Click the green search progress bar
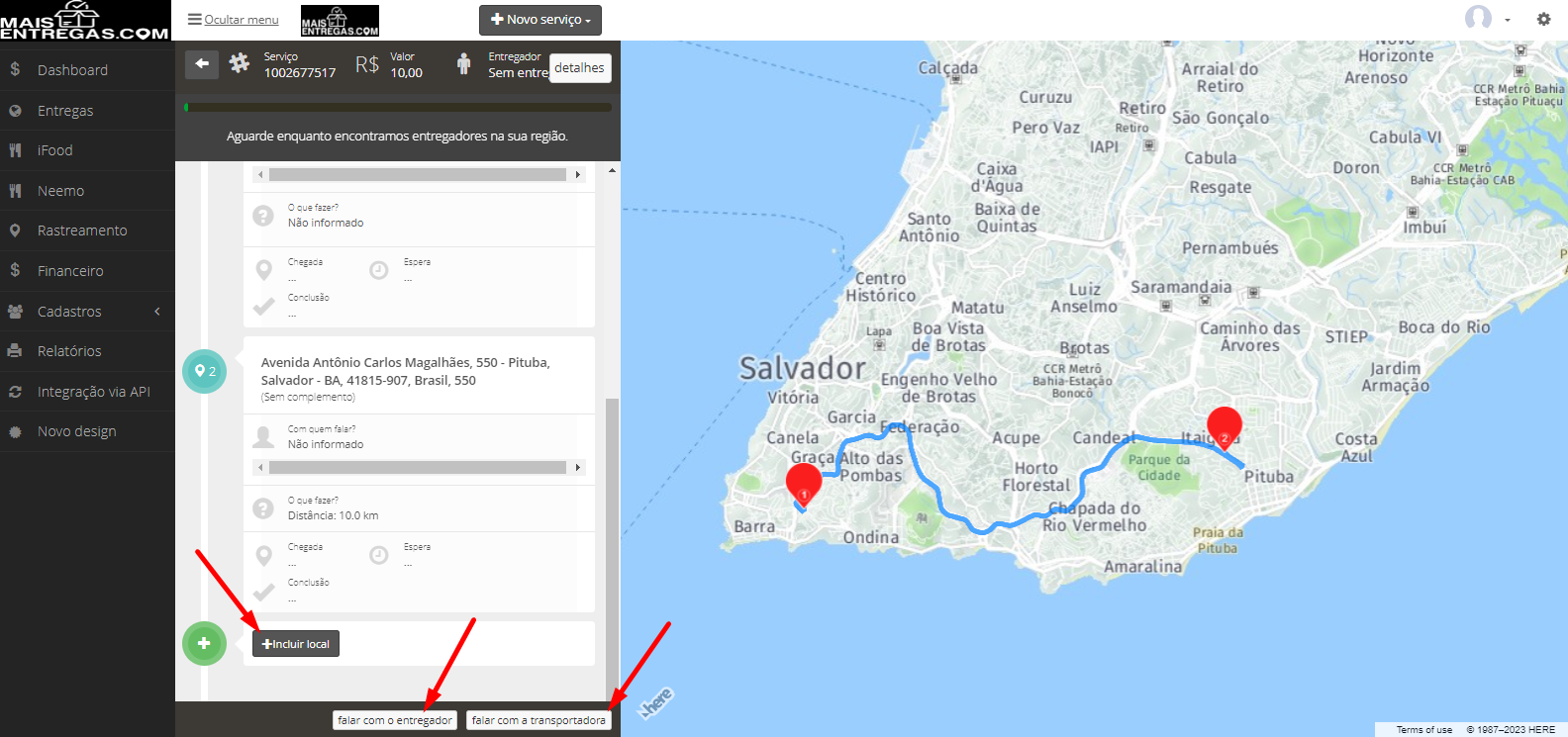Image resolution: width=1568 pixels, height=737 pixels. click(398, 107)
